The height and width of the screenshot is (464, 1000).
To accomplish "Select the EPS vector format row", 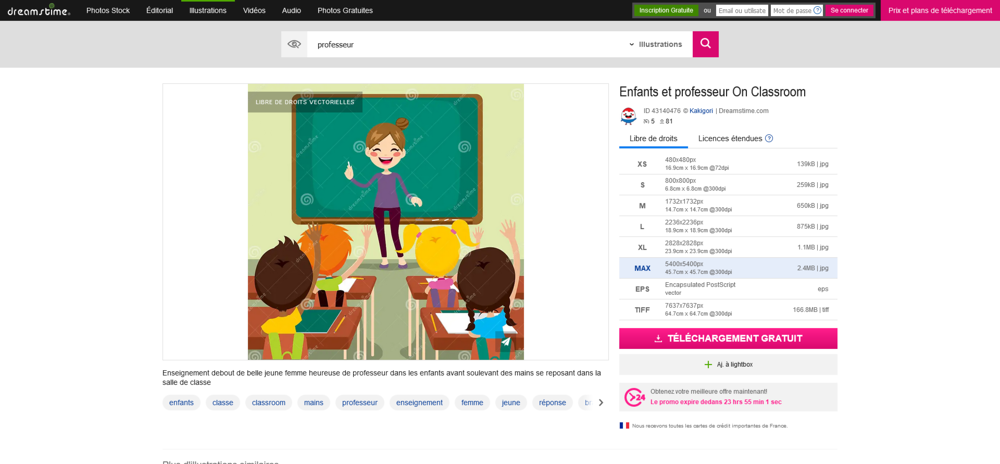I will click(728, 289).
